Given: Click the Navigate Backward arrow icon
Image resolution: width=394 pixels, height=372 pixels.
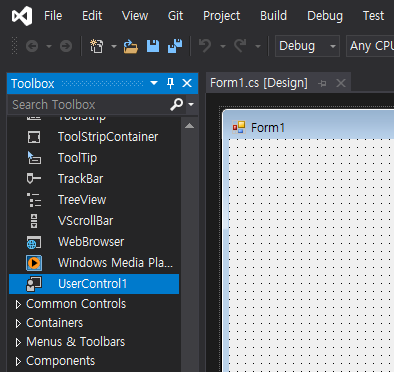Looking at the screenshot, I should point(32,46).
